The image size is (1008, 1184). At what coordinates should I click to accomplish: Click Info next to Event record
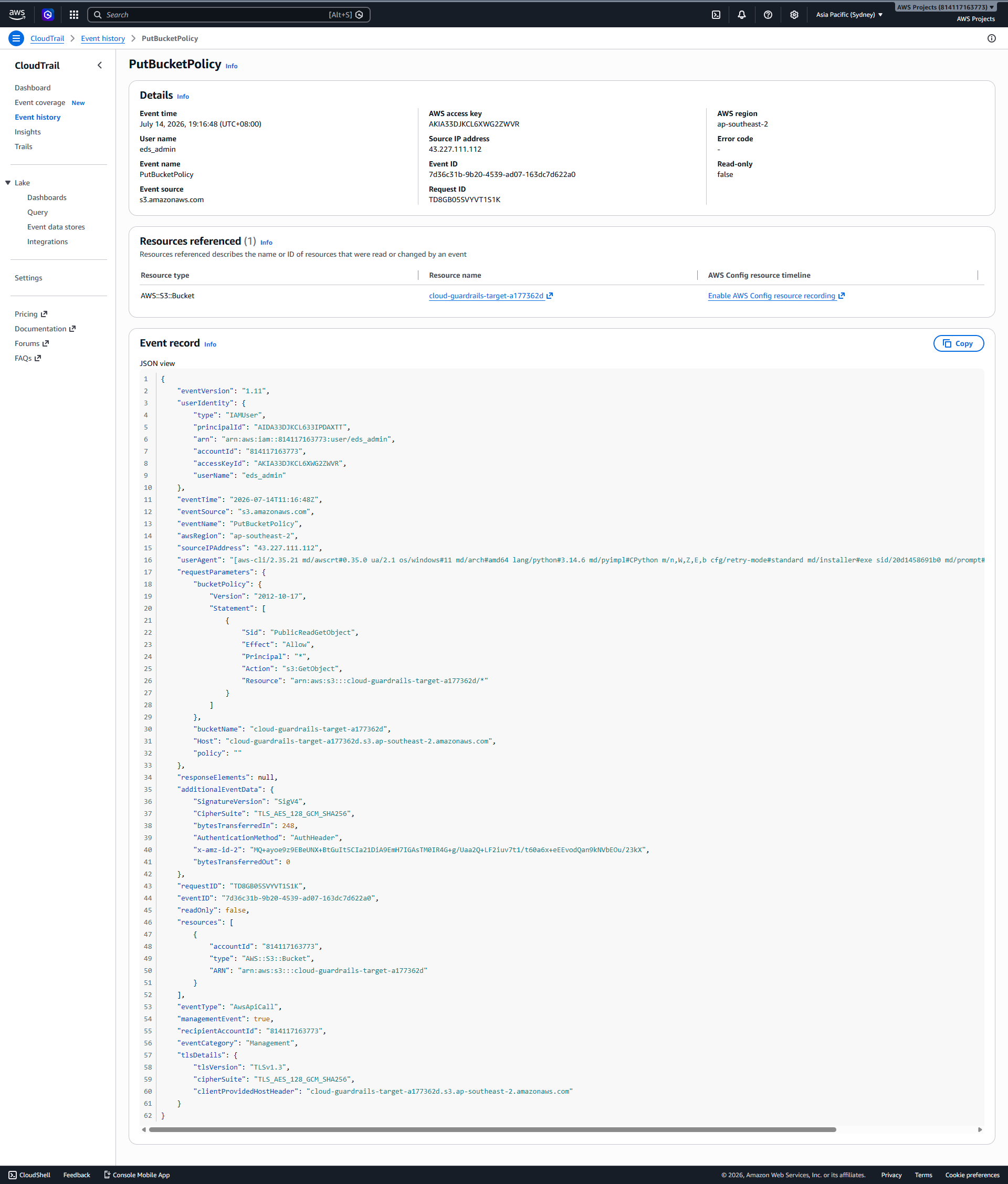(x=211, y=344)
